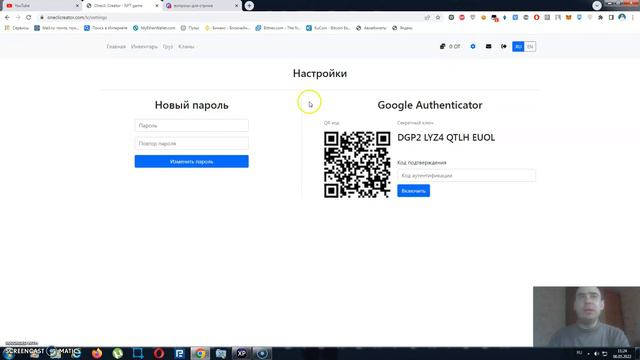Open Firefox from the taskbar
This screenshot has width=640, height=360.
pyautogui.click(x=97, y=353)
